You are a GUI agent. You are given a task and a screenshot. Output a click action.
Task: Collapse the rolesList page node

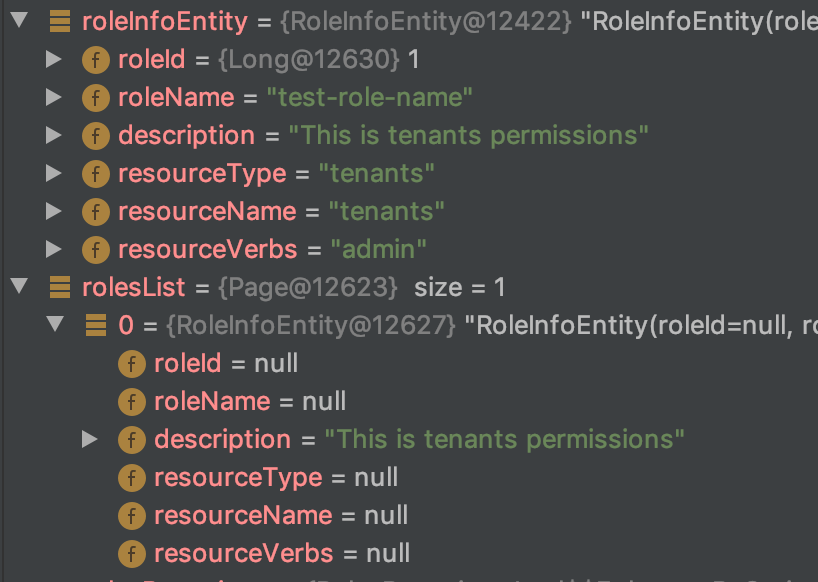[17, 287]
